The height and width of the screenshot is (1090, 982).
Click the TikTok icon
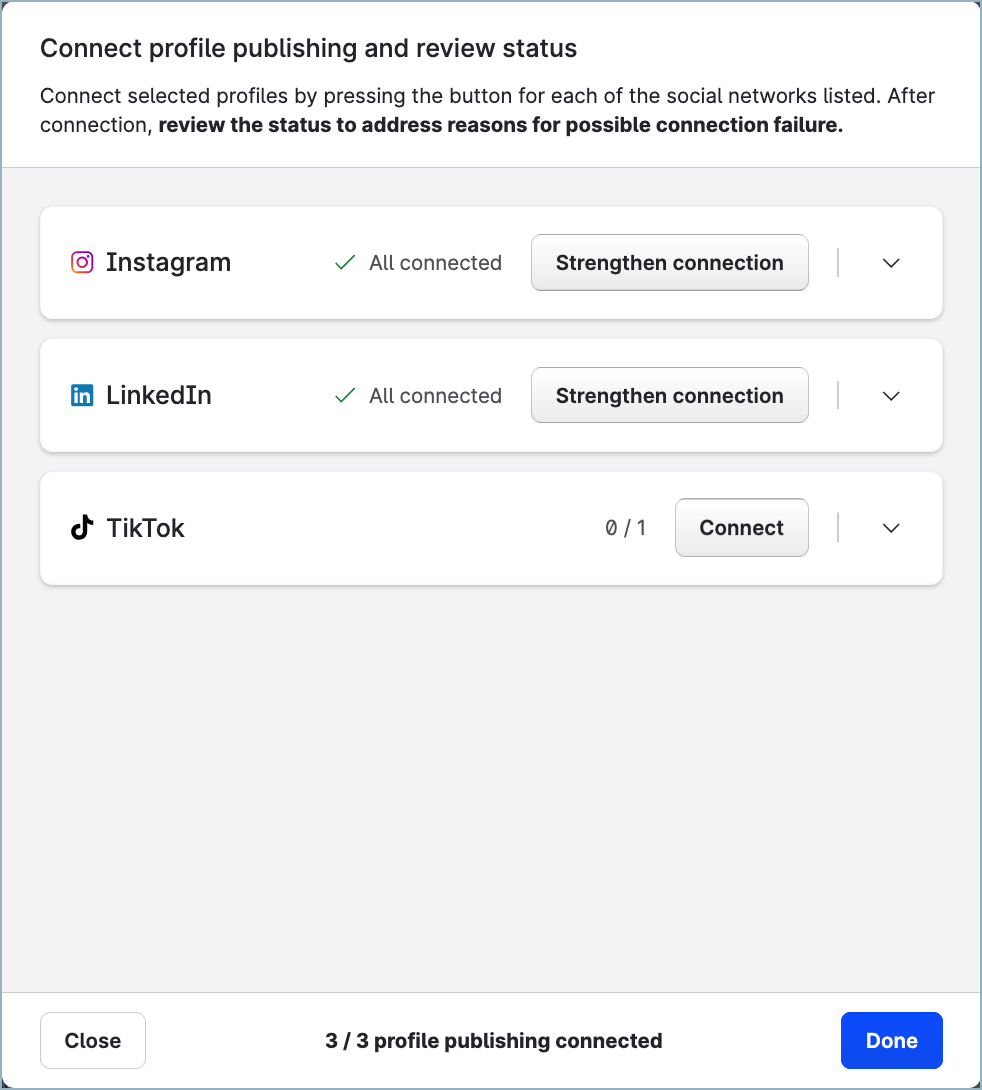coord(82,527)
